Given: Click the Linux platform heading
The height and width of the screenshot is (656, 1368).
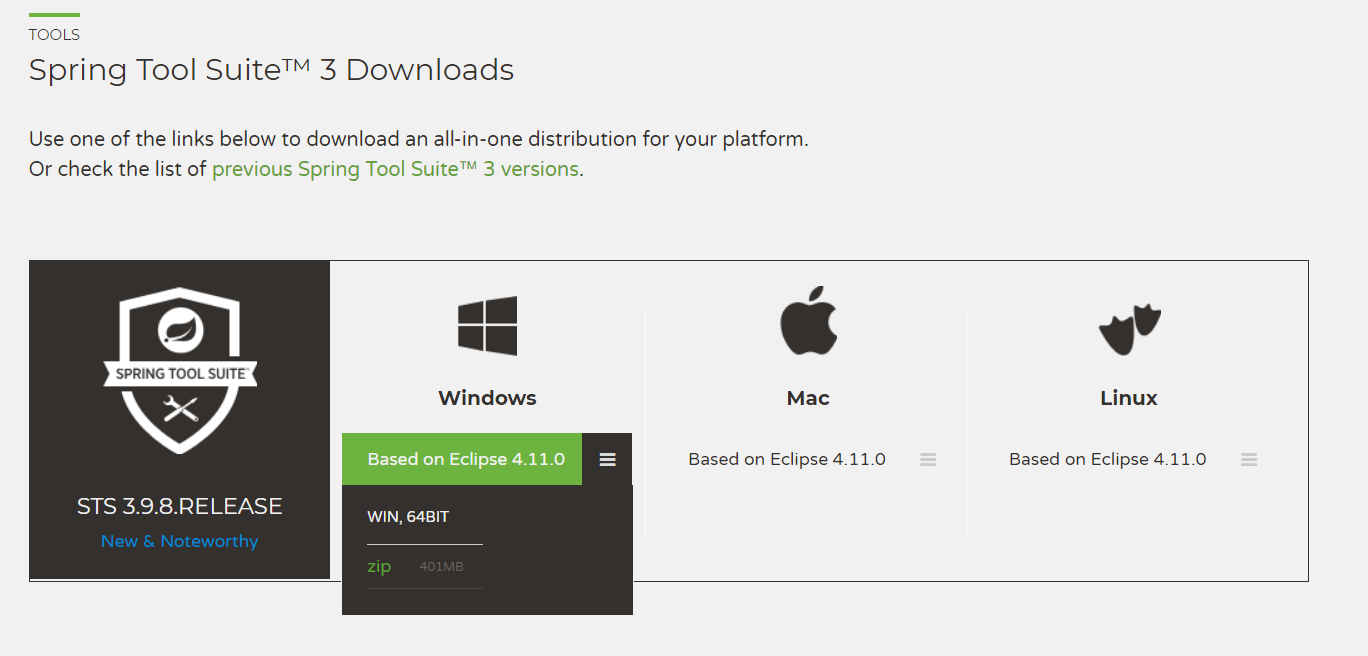Looking at the screenshot, I should (x=1129, y=398).
